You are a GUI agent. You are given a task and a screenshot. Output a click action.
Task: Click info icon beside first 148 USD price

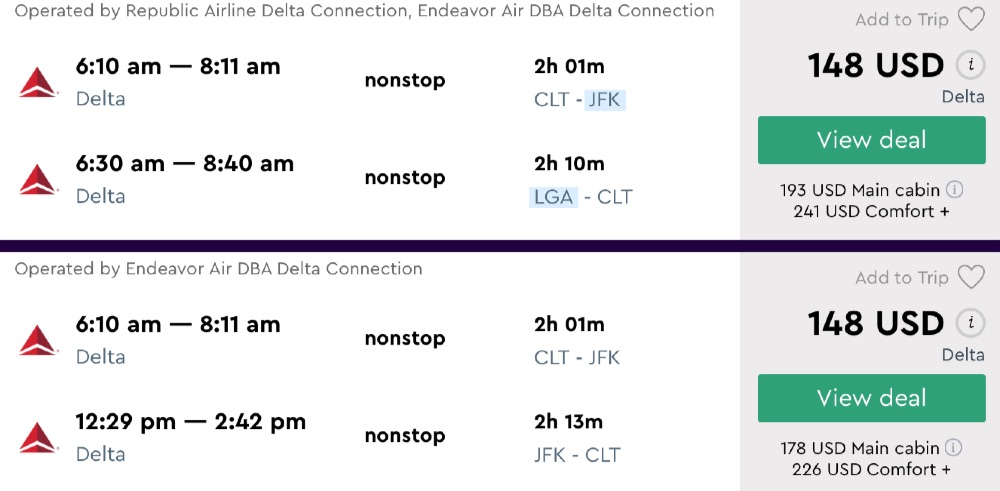pyautogui.click(x=968, y=66)
